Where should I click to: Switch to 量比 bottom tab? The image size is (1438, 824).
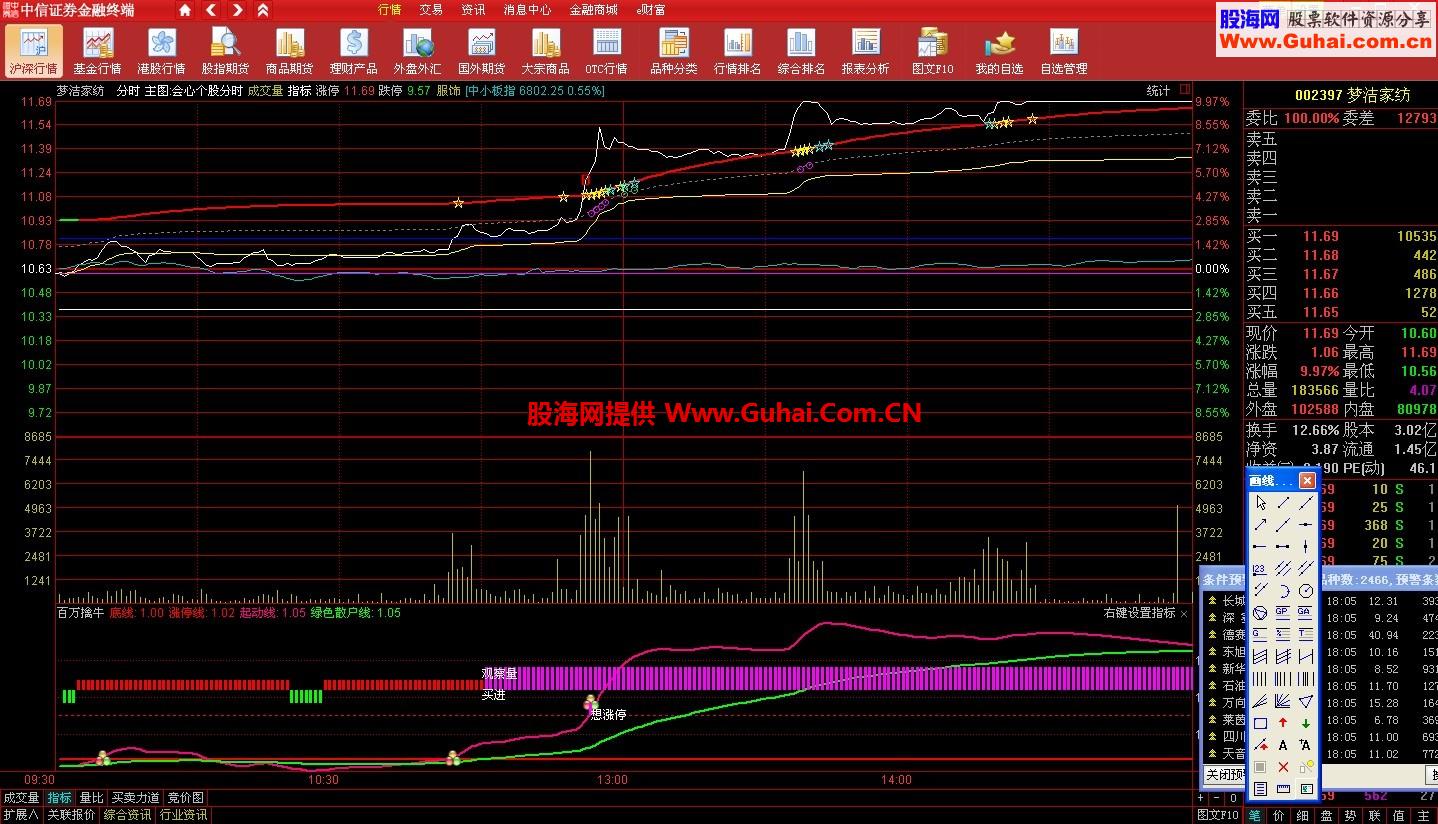click(91, 798)
